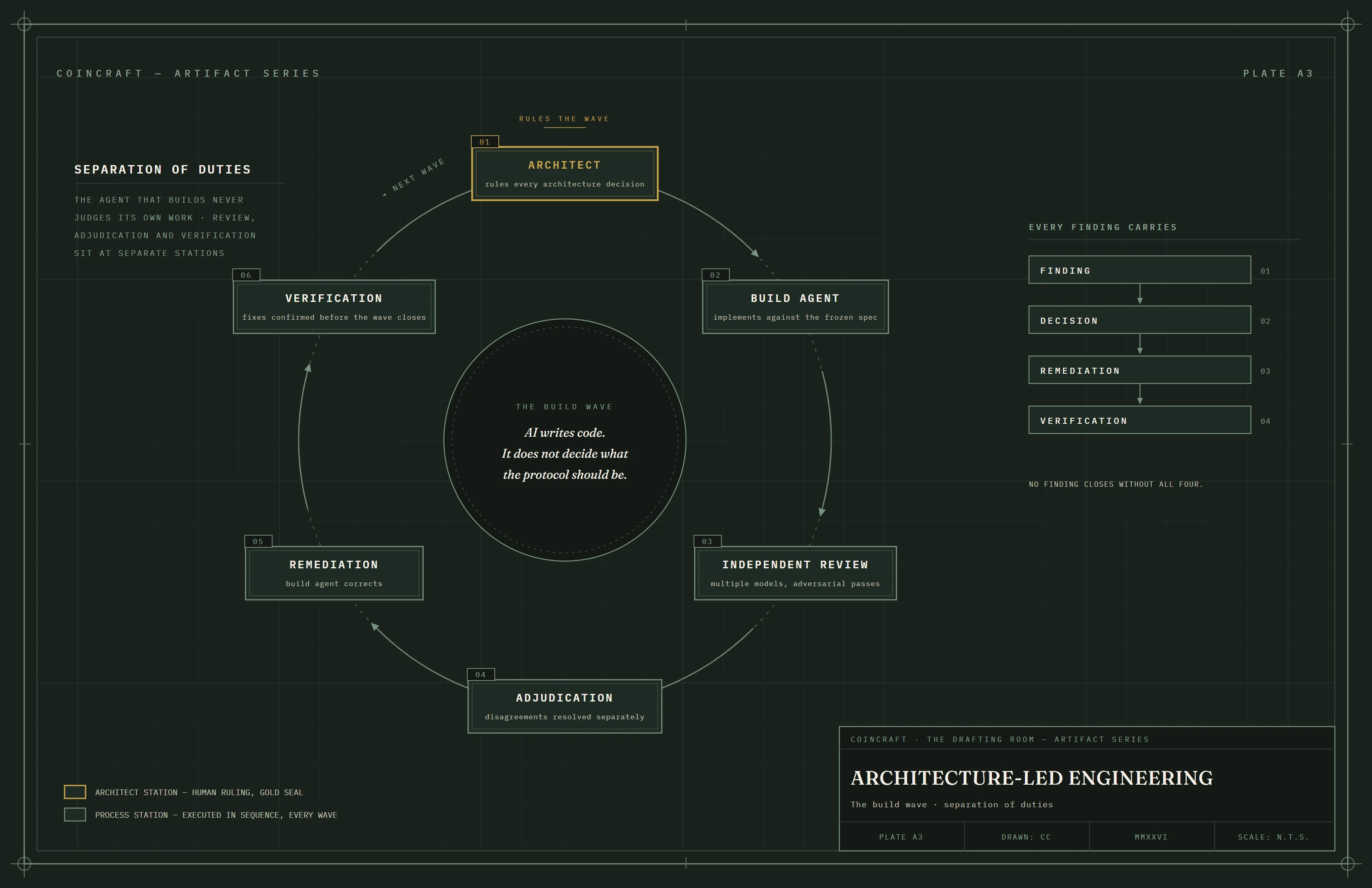Click the 04 number beside the Verification chain box
1372x888 pixels.
[1265, 421]
